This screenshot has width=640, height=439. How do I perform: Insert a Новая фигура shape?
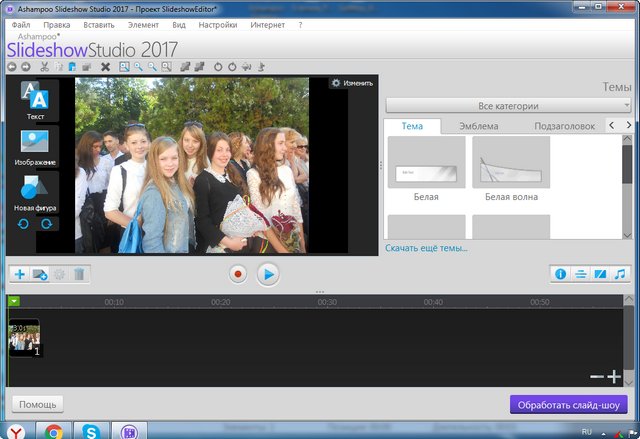[35, 193]
